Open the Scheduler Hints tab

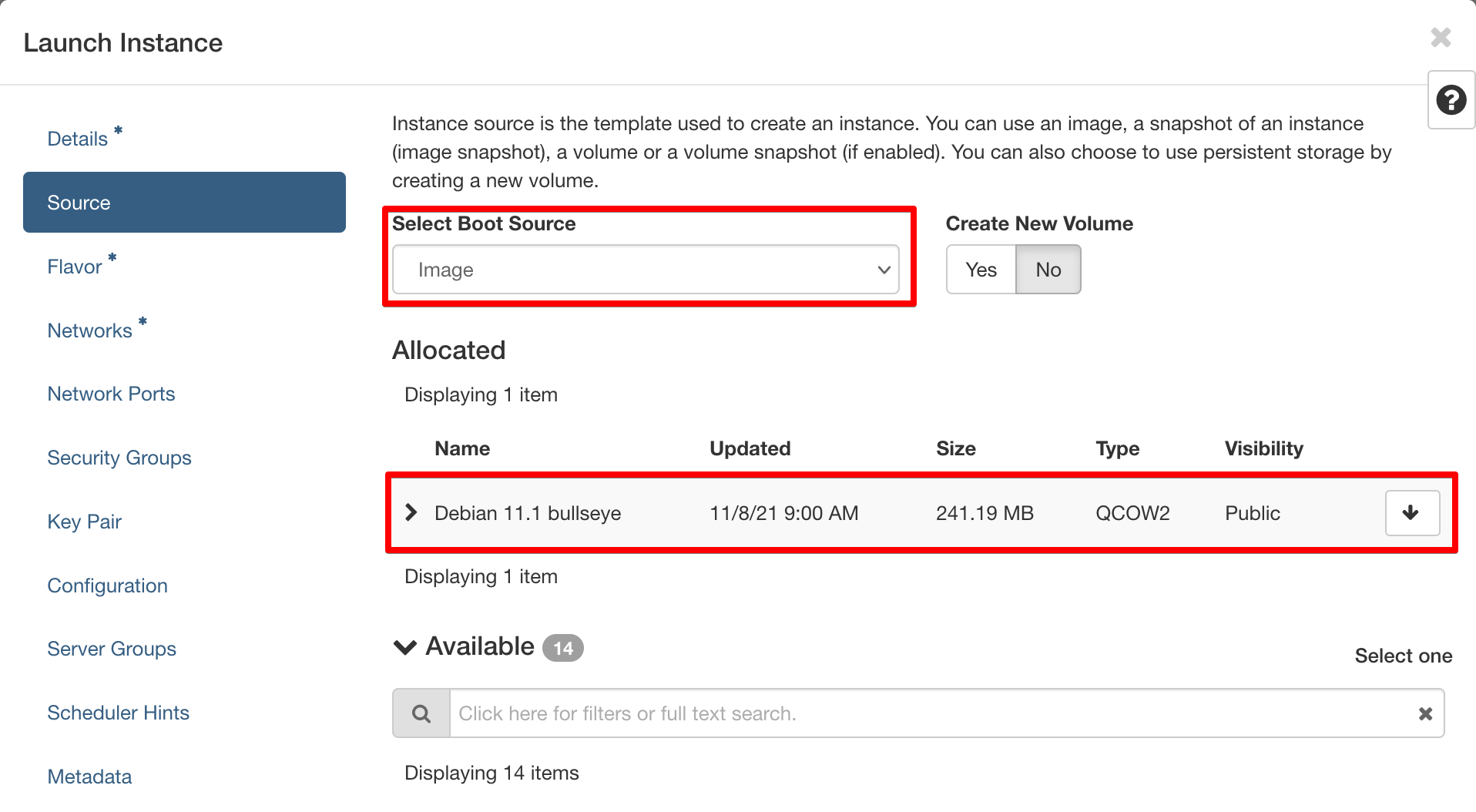point(118,713)
